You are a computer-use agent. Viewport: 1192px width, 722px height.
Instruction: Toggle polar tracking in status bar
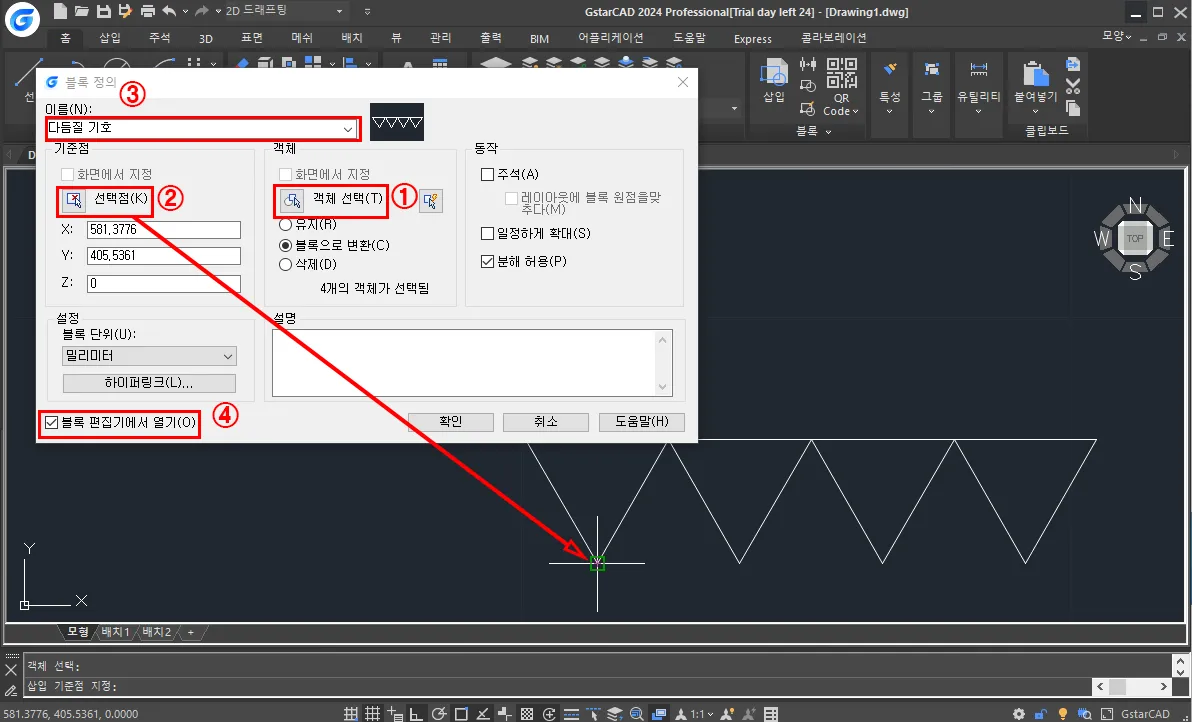click(439, 714)
